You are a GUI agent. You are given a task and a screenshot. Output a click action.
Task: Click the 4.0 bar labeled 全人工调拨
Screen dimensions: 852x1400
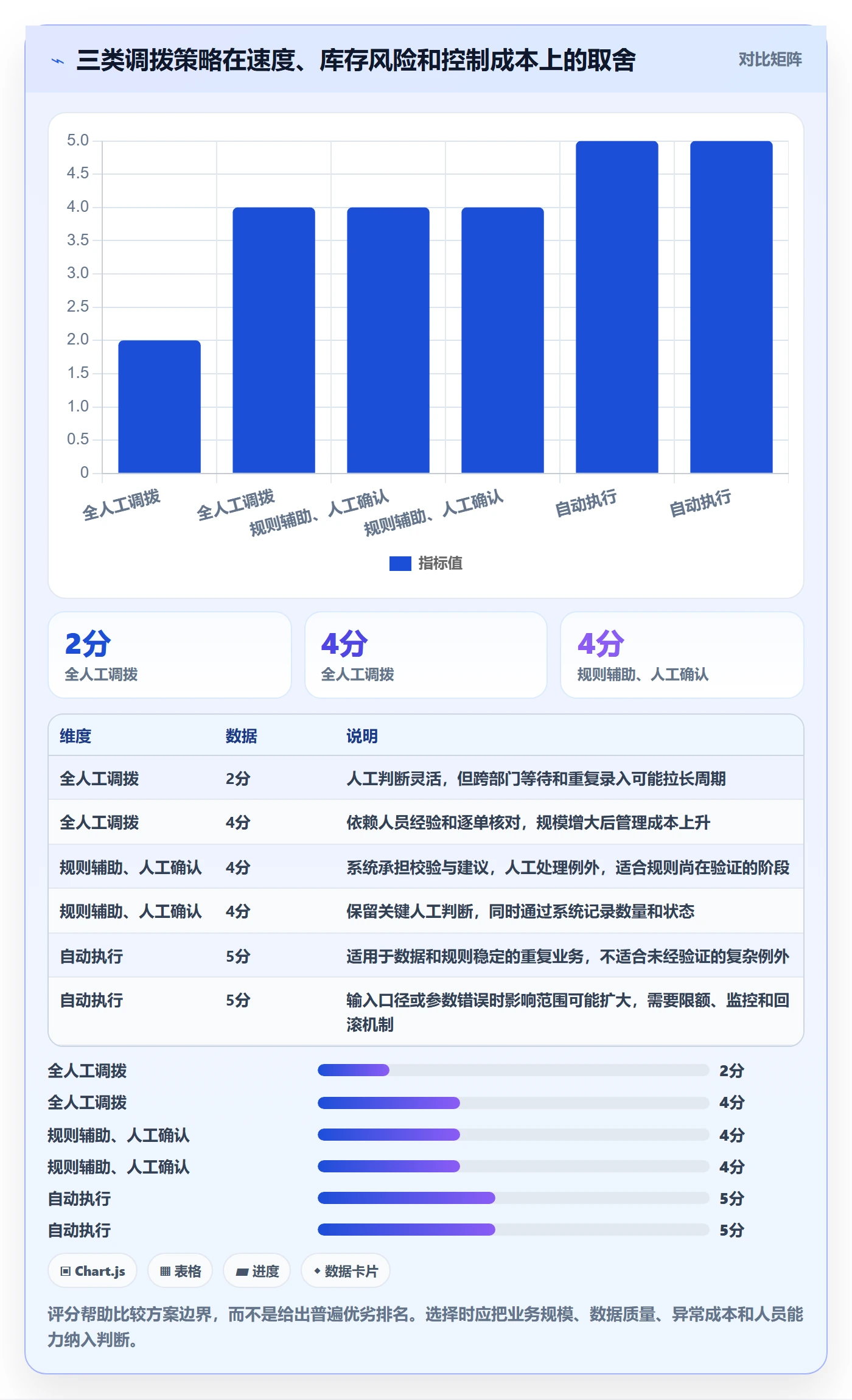pyautogui.click(x=274, y=340)
